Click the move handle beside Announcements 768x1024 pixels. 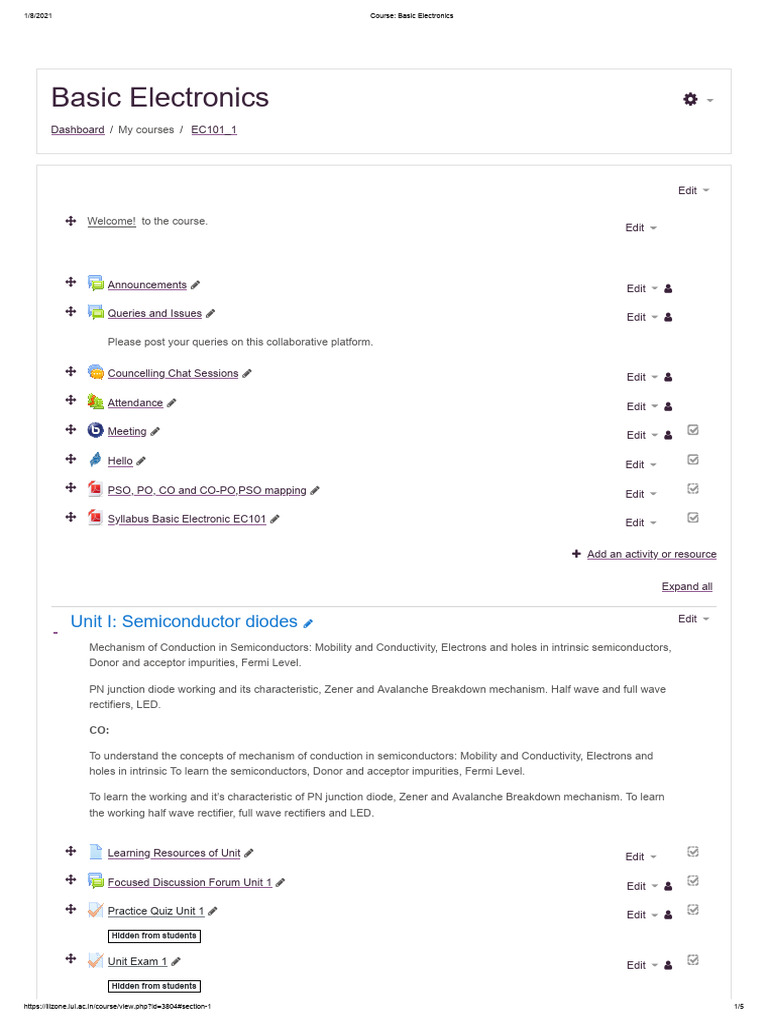coord(71,283)
